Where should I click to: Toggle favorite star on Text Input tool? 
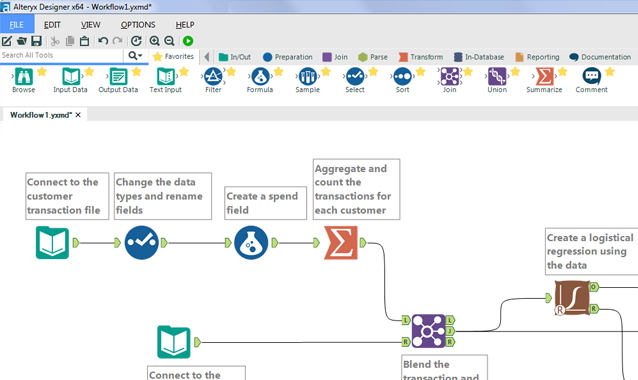184,72
